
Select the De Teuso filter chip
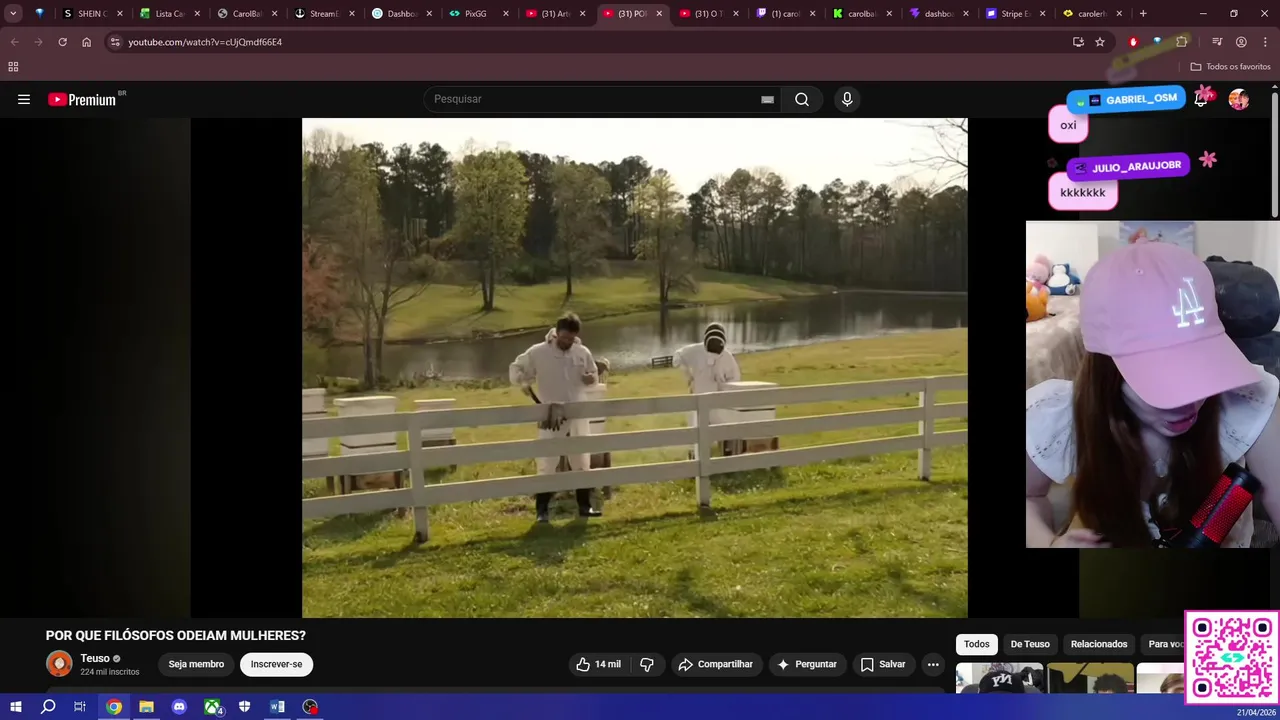1030,644
